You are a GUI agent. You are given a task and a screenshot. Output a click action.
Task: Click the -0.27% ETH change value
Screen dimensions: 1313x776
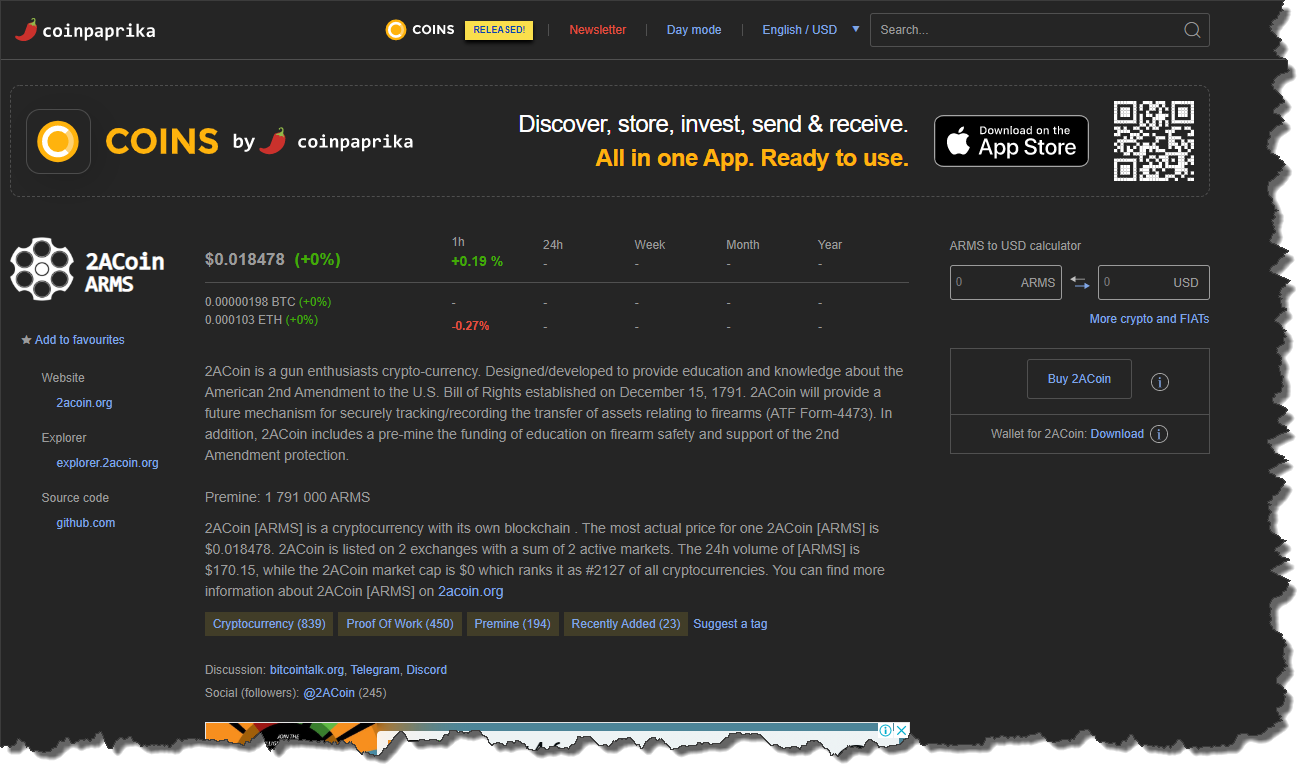(470, 326)
